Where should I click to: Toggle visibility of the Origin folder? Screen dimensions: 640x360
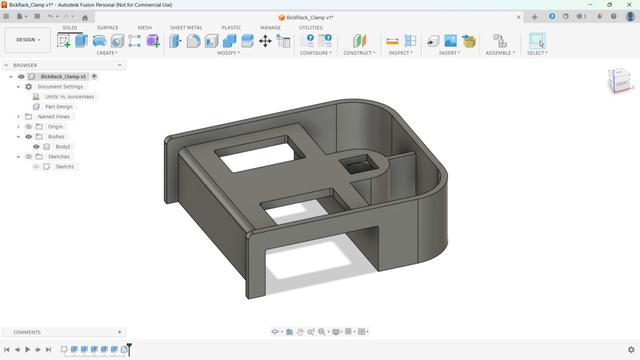pyautogui.click(x=29, y=127)
